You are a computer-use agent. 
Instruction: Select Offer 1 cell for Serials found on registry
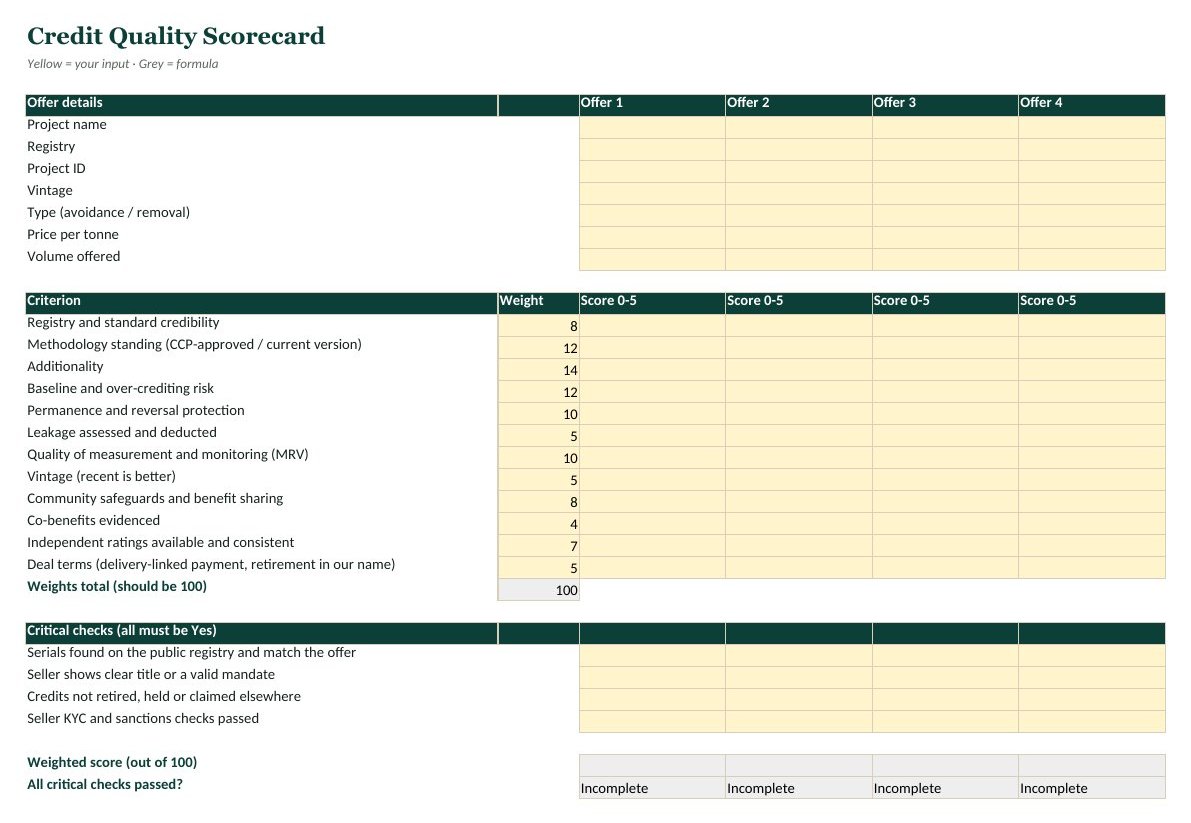(652, 656)
